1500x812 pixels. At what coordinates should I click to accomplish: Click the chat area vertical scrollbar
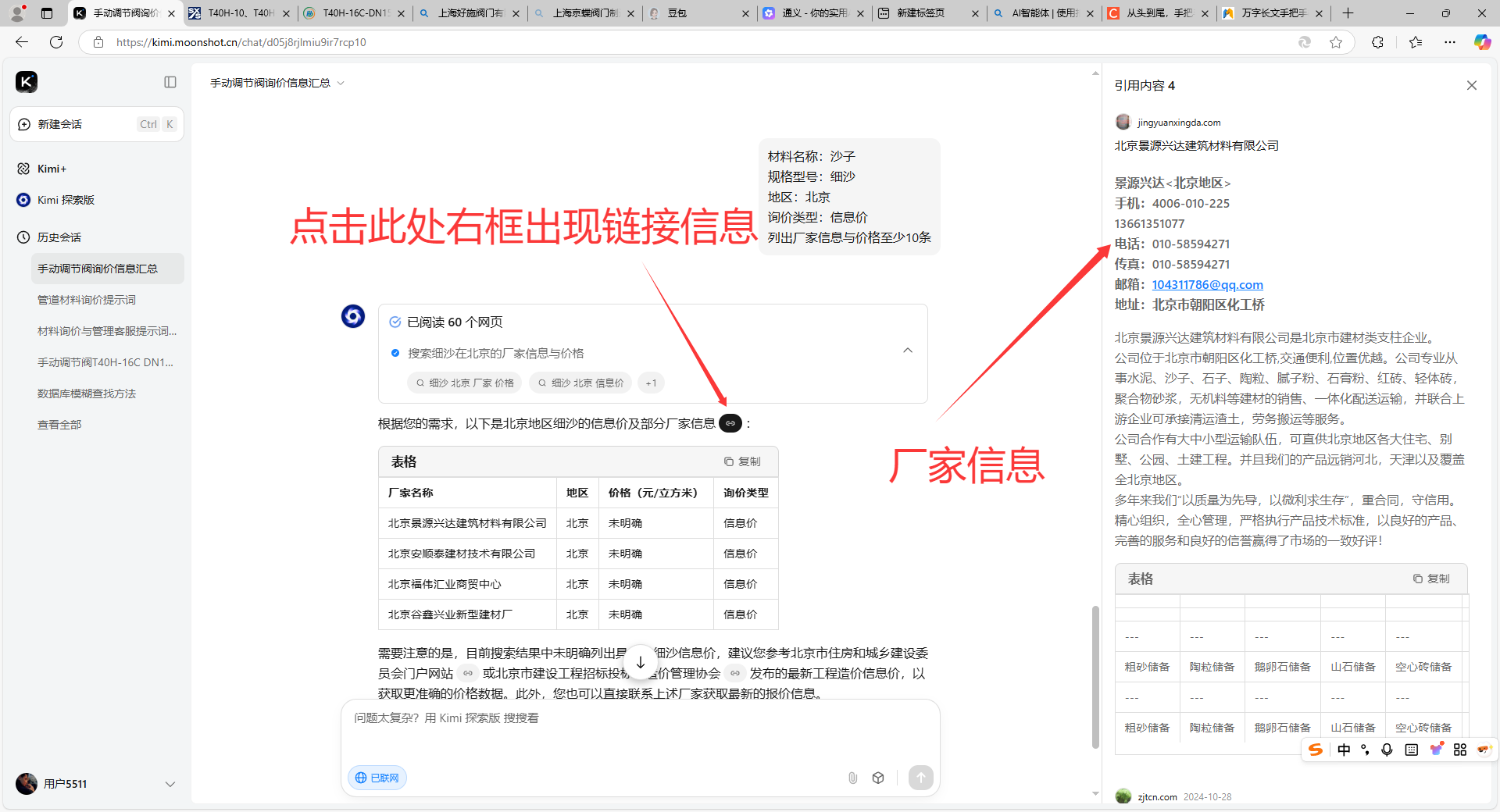click(x=1095, y=676)
